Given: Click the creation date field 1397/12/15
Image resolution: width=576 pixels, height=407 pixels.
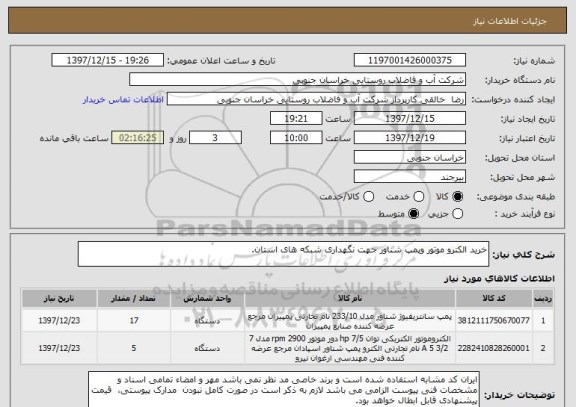Looking at the screenshot, I should (410, 119).
